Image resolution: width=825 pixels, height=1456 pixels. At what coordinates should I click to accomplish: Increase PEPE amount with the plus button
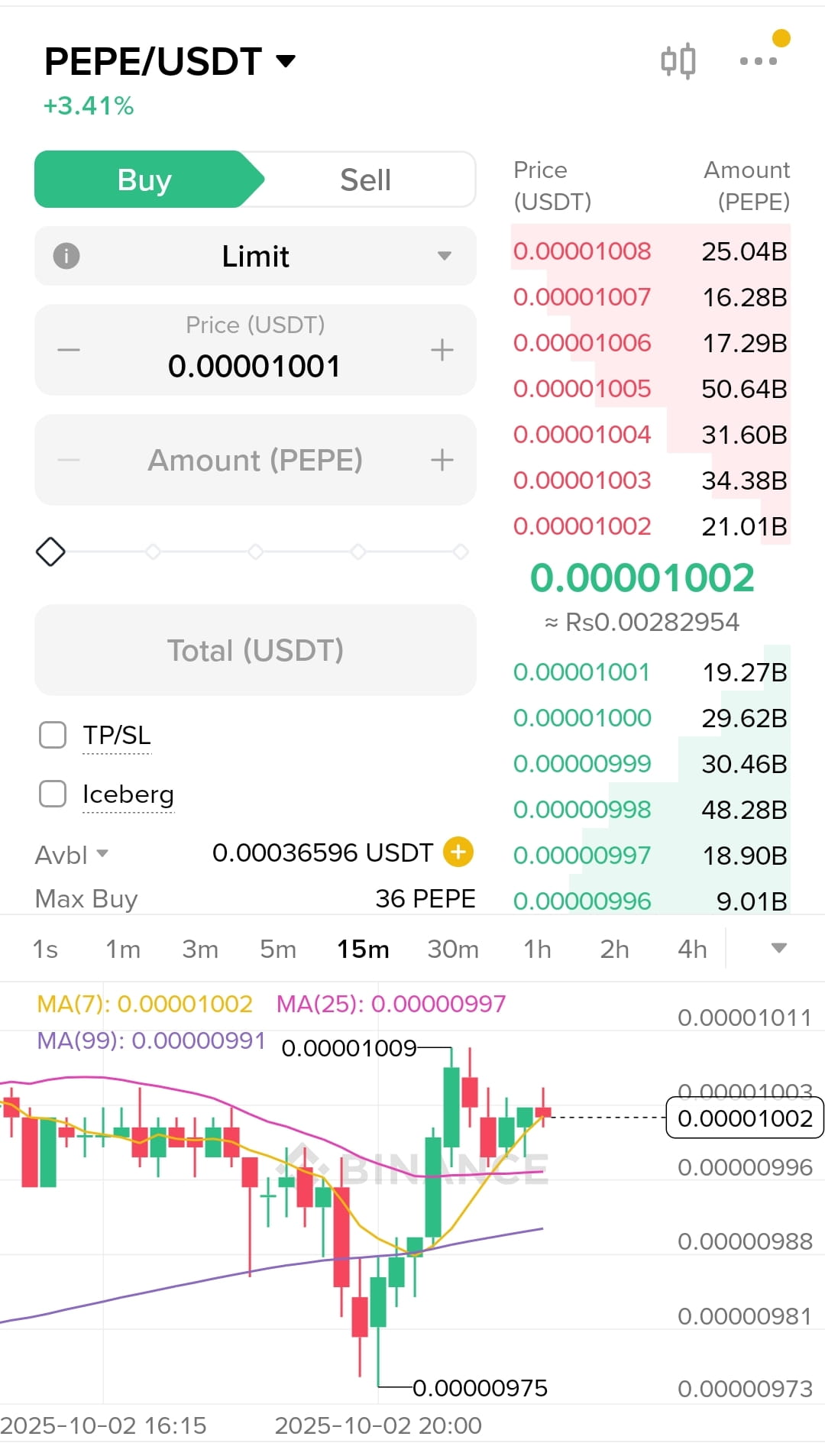pos(442,460)
